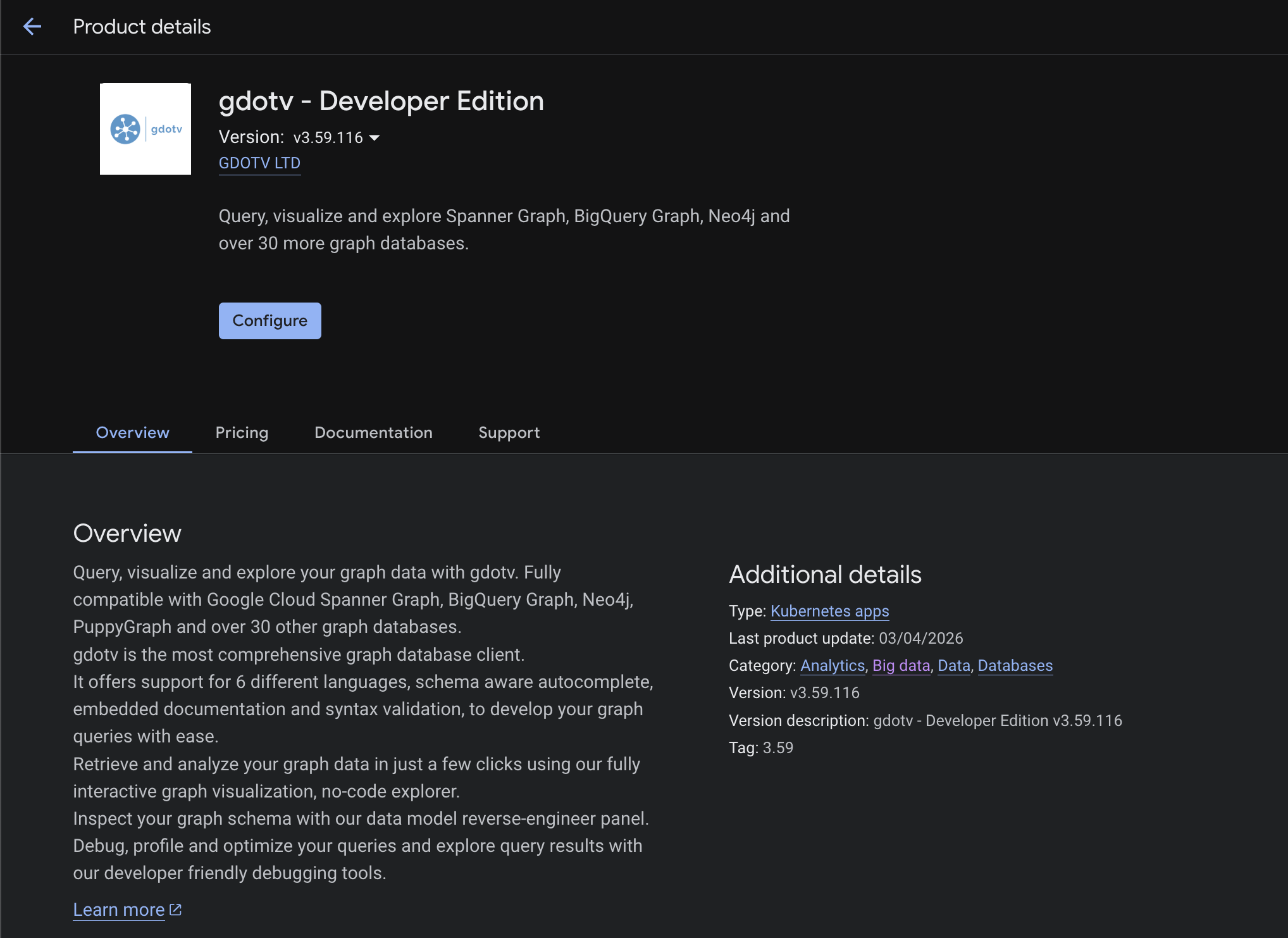Click the gdotv product logo

145,128
